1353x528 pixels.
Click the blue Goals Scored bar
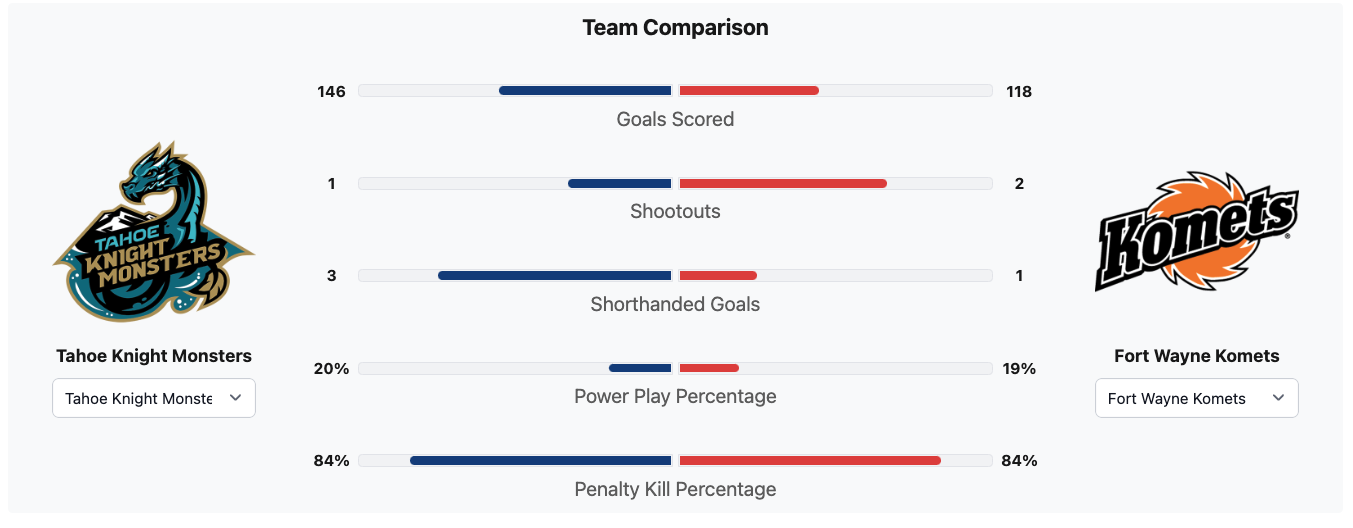(x=585, y=91)
